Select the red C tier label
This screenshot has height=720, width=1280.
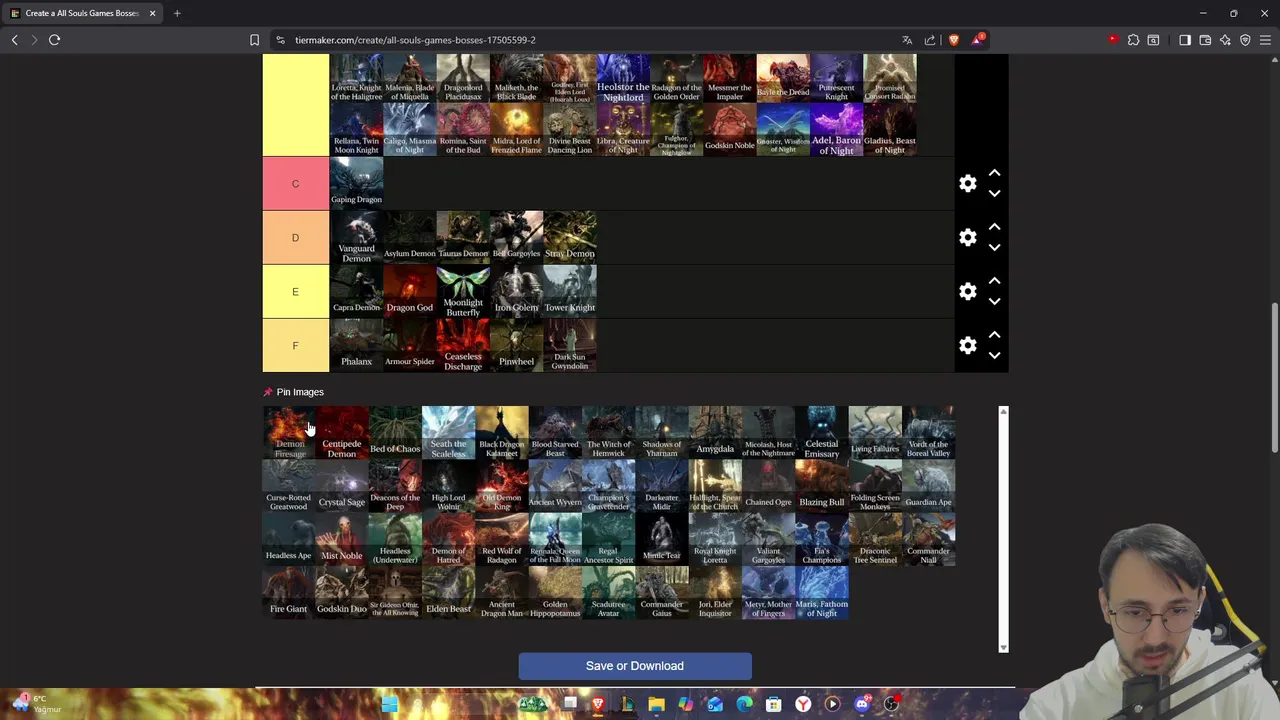pos(295,184)
